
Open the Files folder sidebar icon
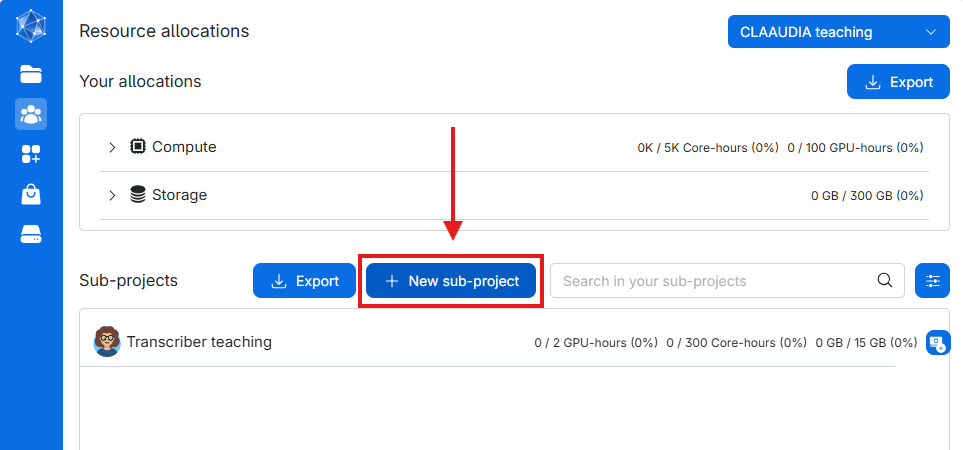[31, 74]
